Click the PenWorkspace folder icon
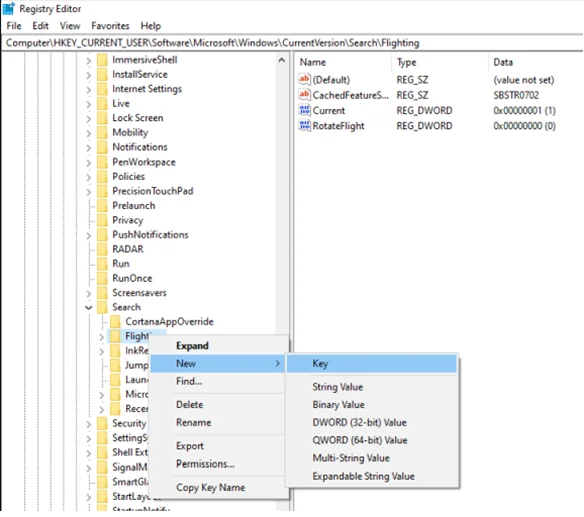This screenshot has height=517, width=584. [x=102, y=162]
